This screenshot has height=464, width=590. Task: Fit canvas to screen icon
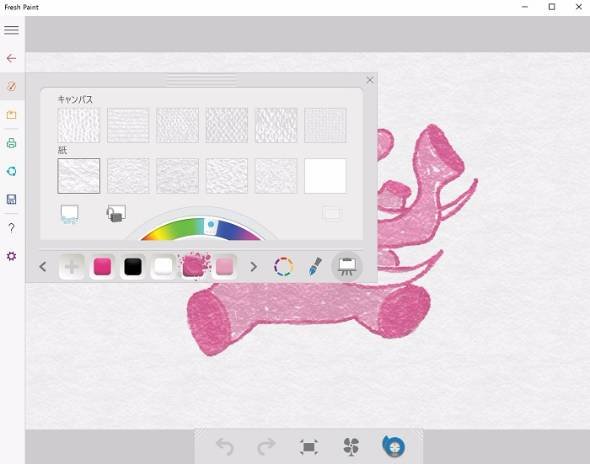(x=309, y=447)
